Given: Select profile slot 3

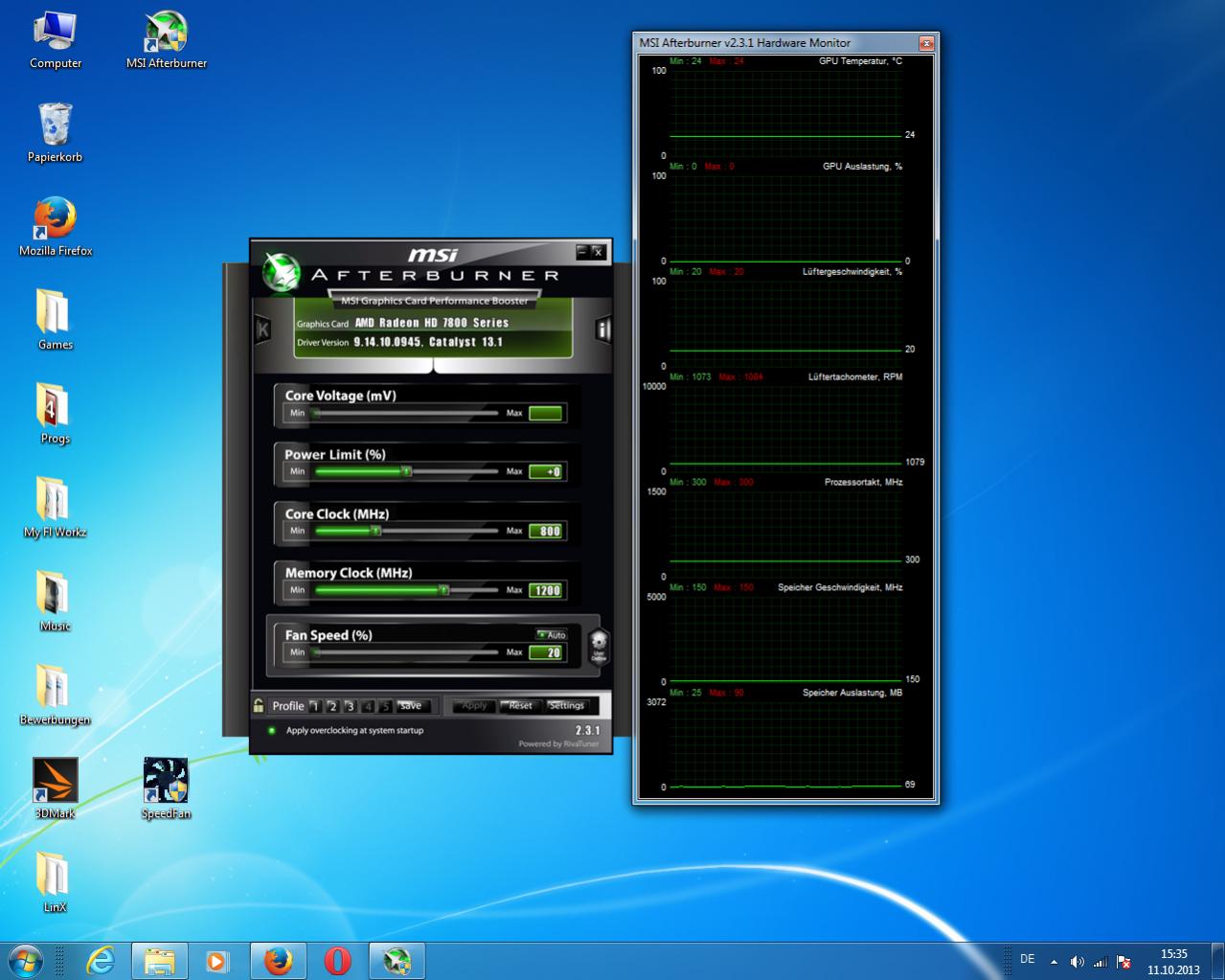Looking at the screenshot, I should click(350, 706).
